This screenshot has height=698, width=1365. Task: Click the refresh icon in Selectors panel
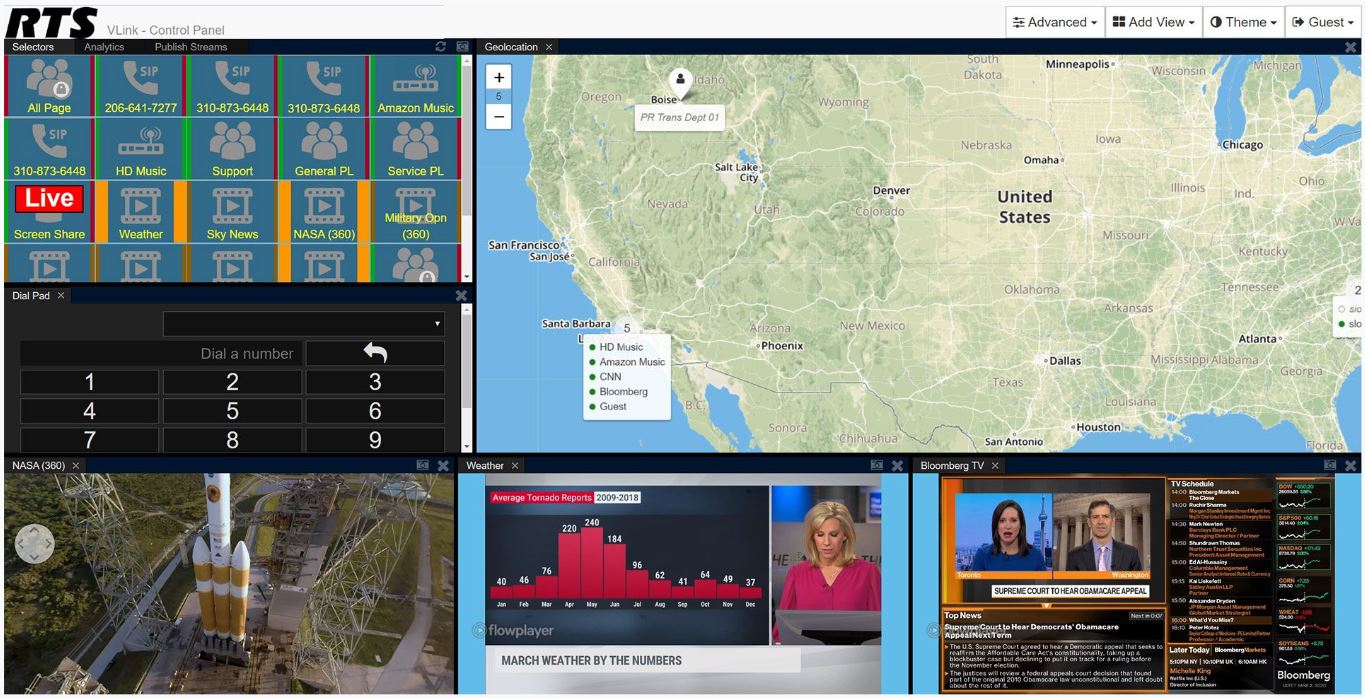coord(440,47)
